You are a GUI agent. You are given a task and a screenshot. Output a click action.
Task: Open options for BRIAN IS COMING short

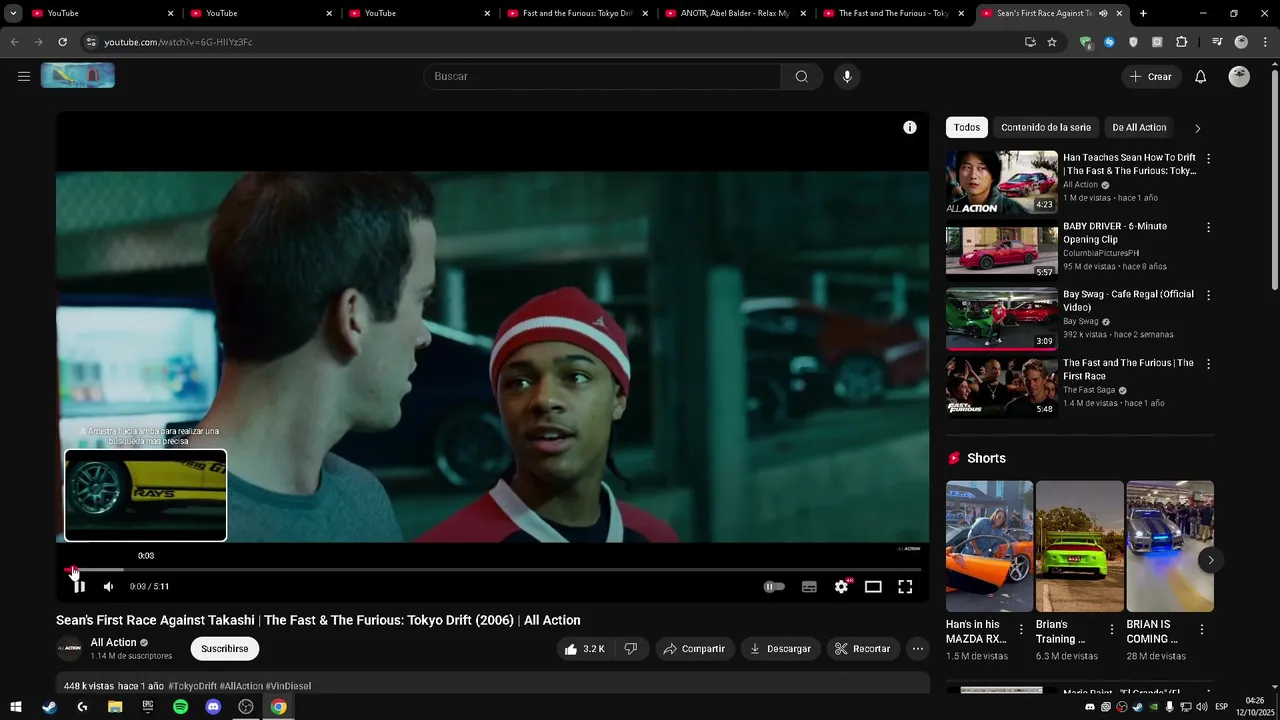1201,629
